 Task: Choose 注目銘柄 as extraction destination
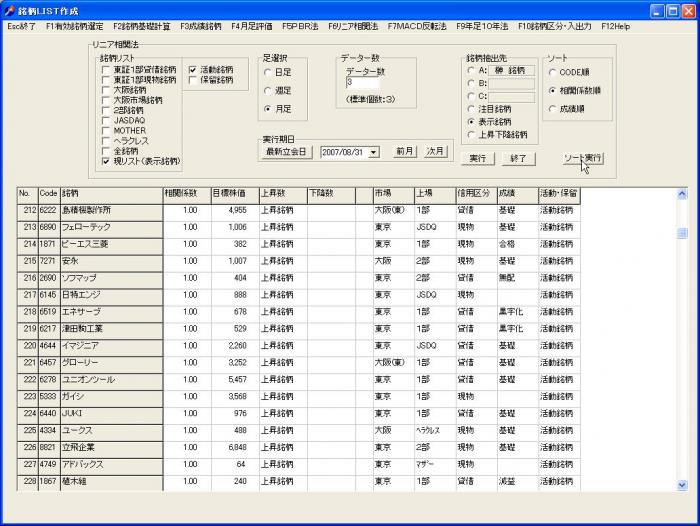[x=471, y=109]
